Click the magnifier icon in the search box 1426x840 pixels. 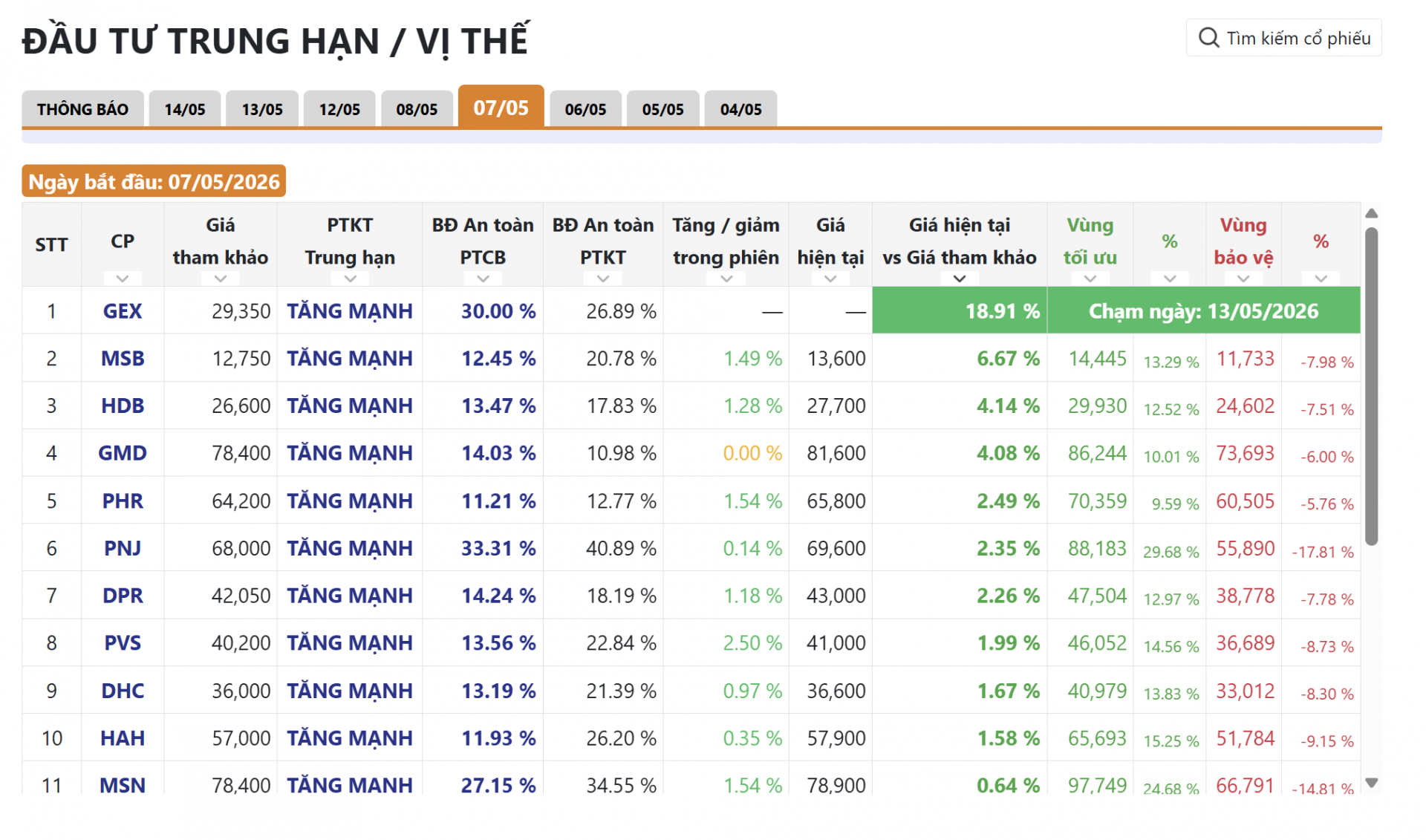point(1208,38)
